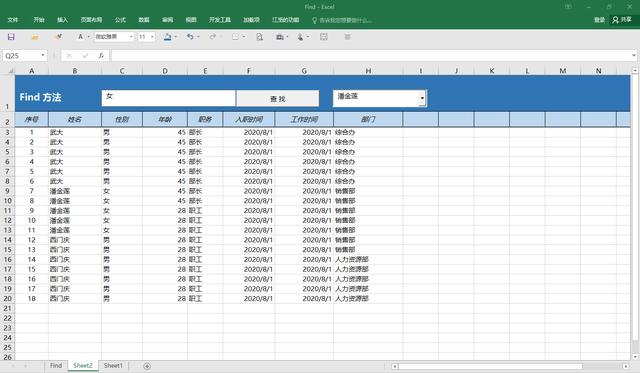Click the Print Preview magnifier page icon
640x373 pixels.
(259, 37)
